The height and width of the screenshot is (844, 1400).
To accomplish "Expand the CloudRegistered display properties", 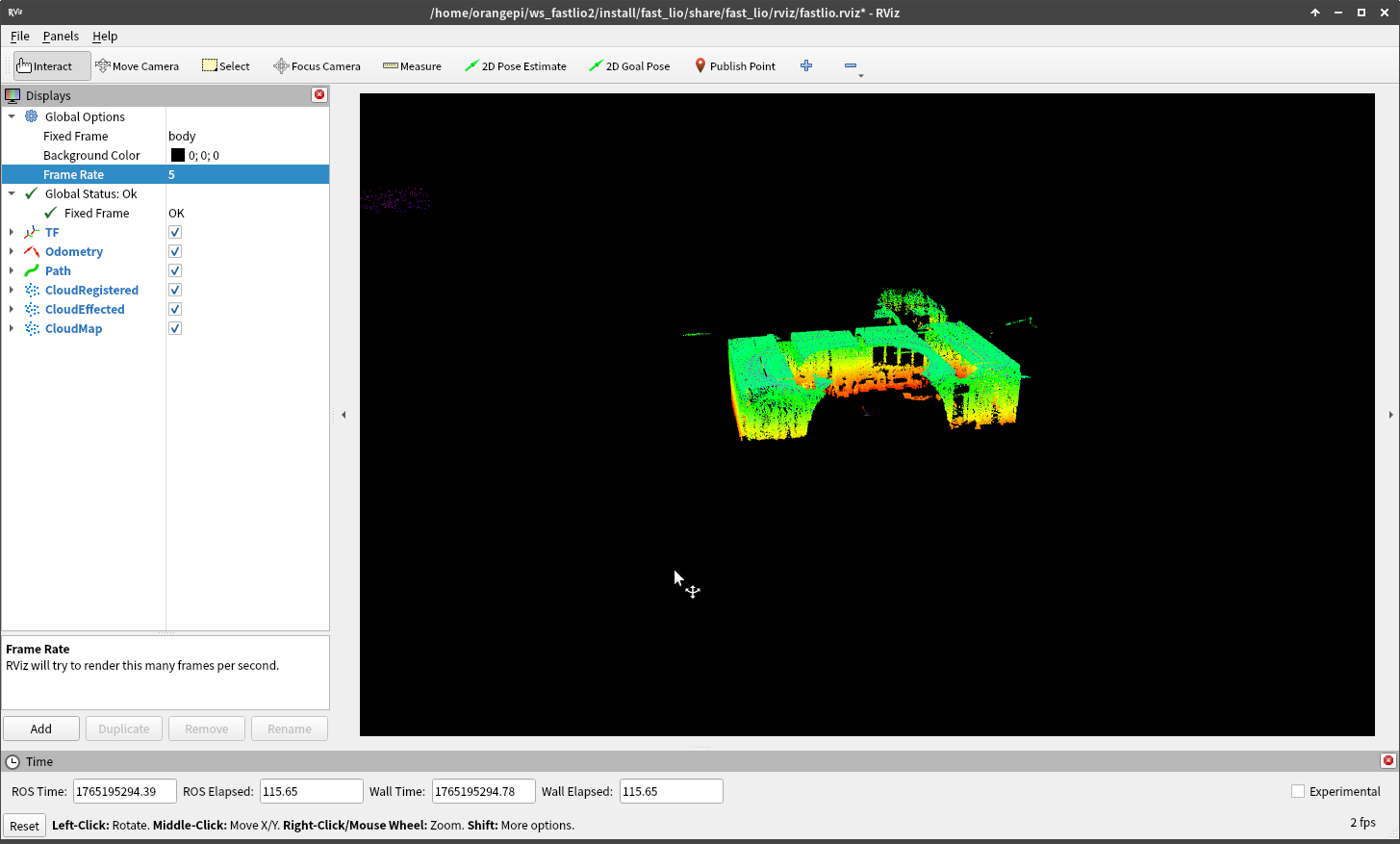I will [x=12, y=290].
